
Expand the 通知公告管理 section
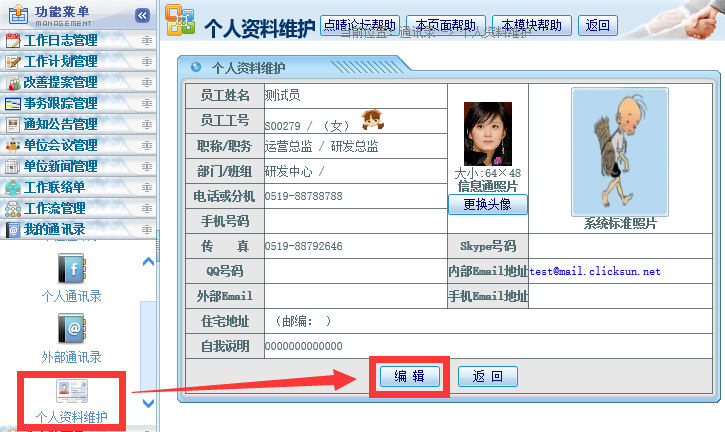(147, 125)
